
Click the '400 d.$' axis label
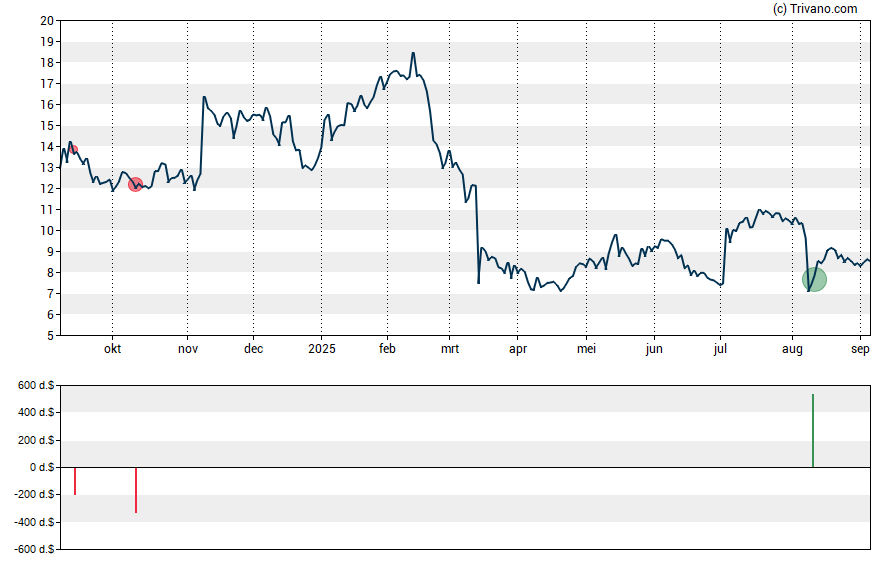[x=36, y=413]
